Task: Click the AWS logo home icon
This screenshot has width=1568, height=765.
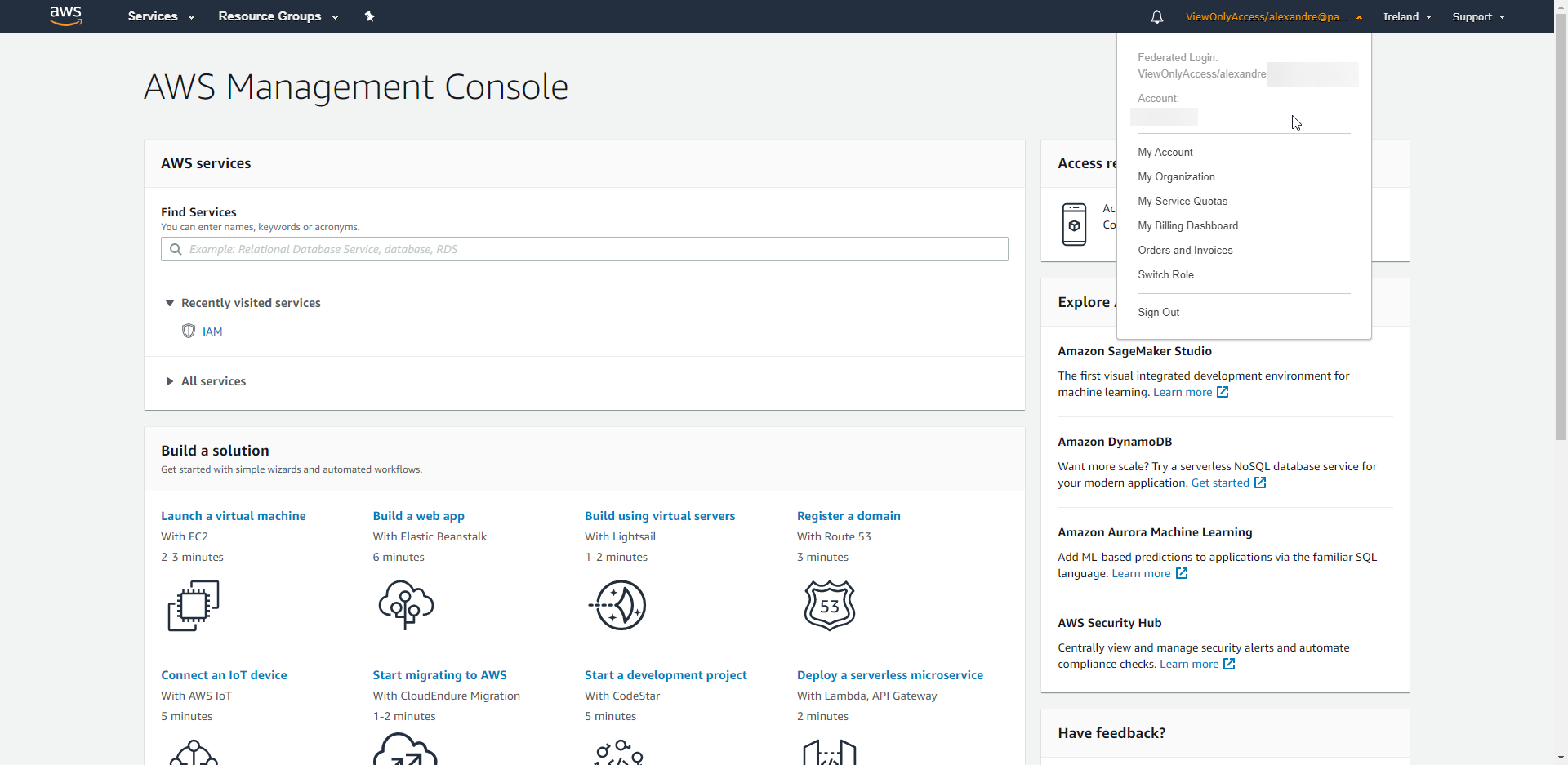Action: pos(66,16)
